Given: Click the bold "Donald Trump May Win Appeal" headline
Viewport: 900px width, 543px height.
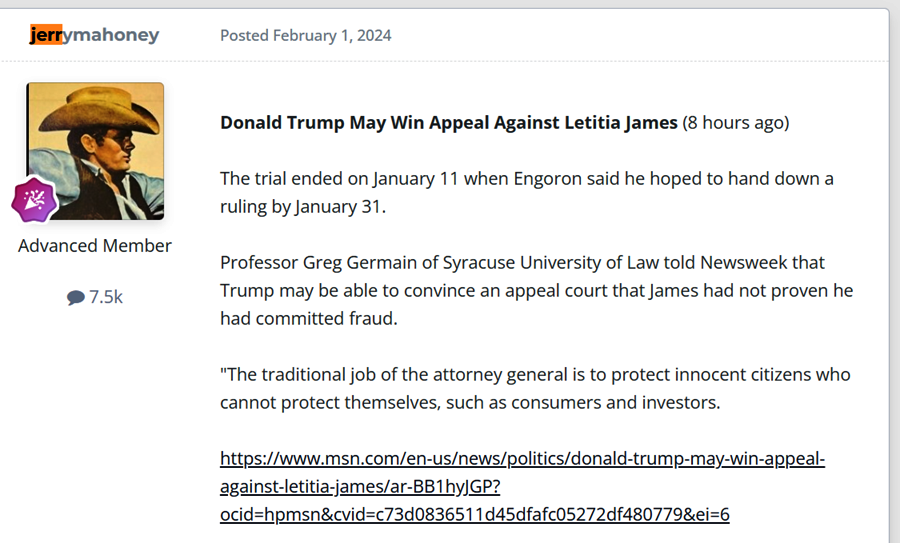Looking at the screenshot, I should pos(448,123).
